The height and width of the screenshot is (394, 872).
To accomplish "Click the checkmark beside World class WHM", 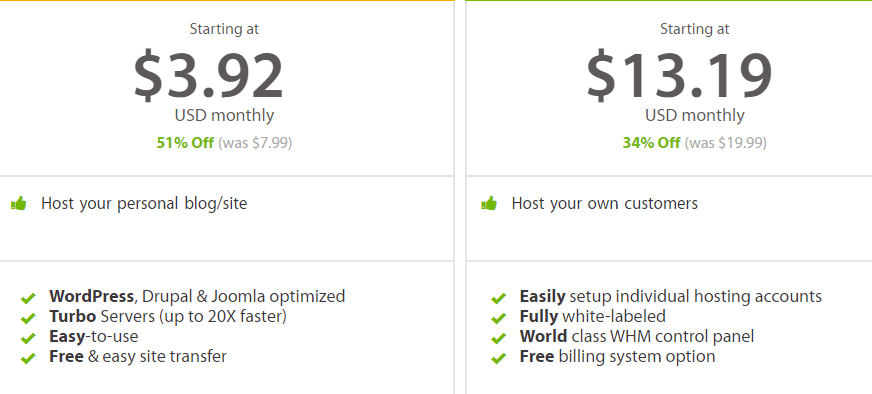I will (499, 338).
